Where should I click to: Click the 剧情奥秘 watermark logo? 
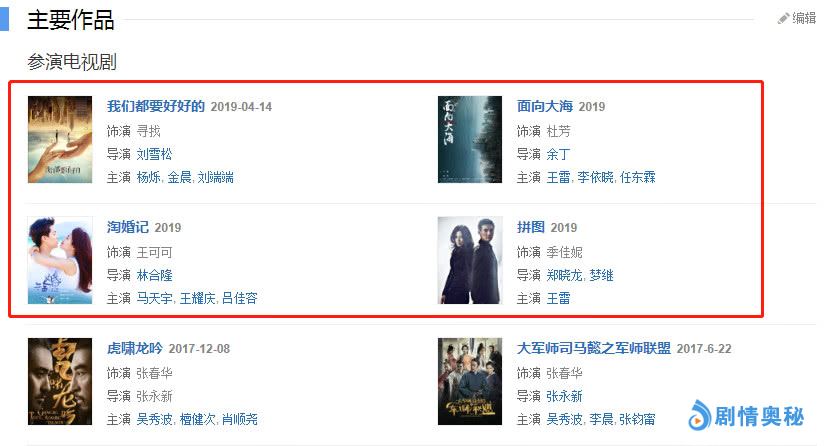click(746, 415)
